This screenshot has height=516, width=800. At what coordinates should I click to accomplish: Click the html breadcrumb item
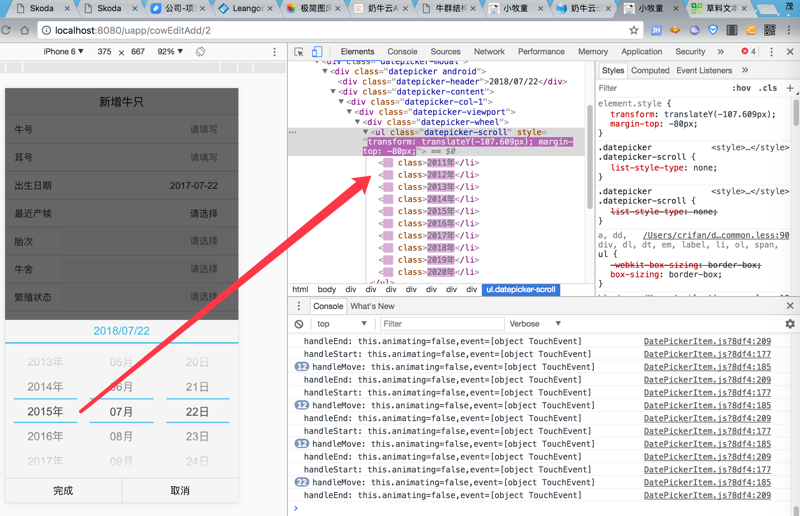tap(300, 289)
